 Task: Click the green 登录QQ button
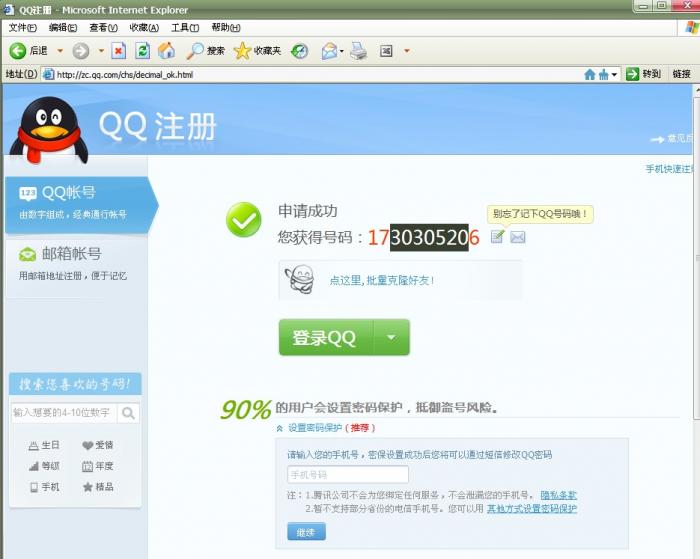coord(325,338)
